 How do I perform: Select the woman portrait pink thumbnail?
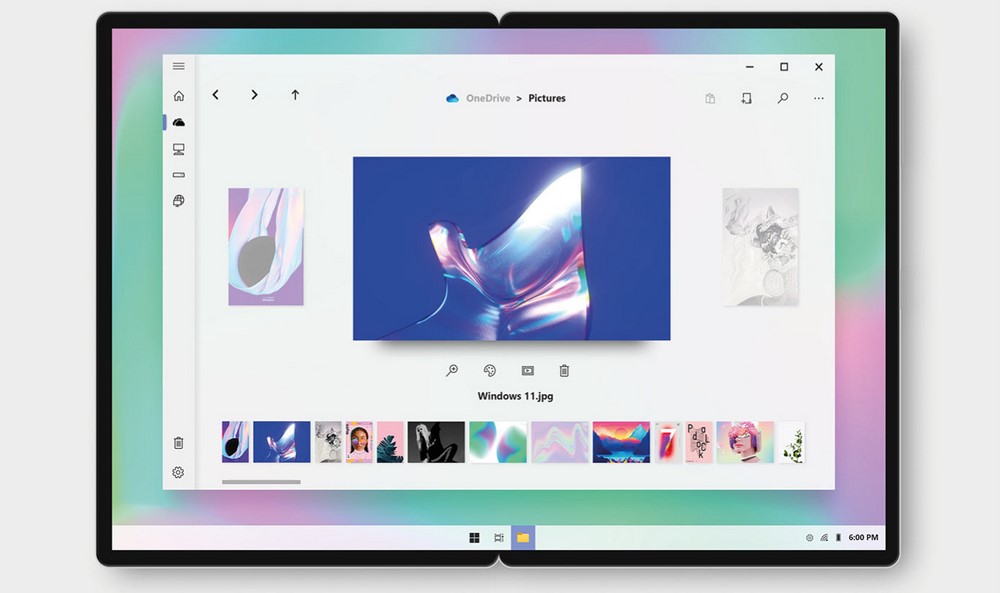click(359, 441)
